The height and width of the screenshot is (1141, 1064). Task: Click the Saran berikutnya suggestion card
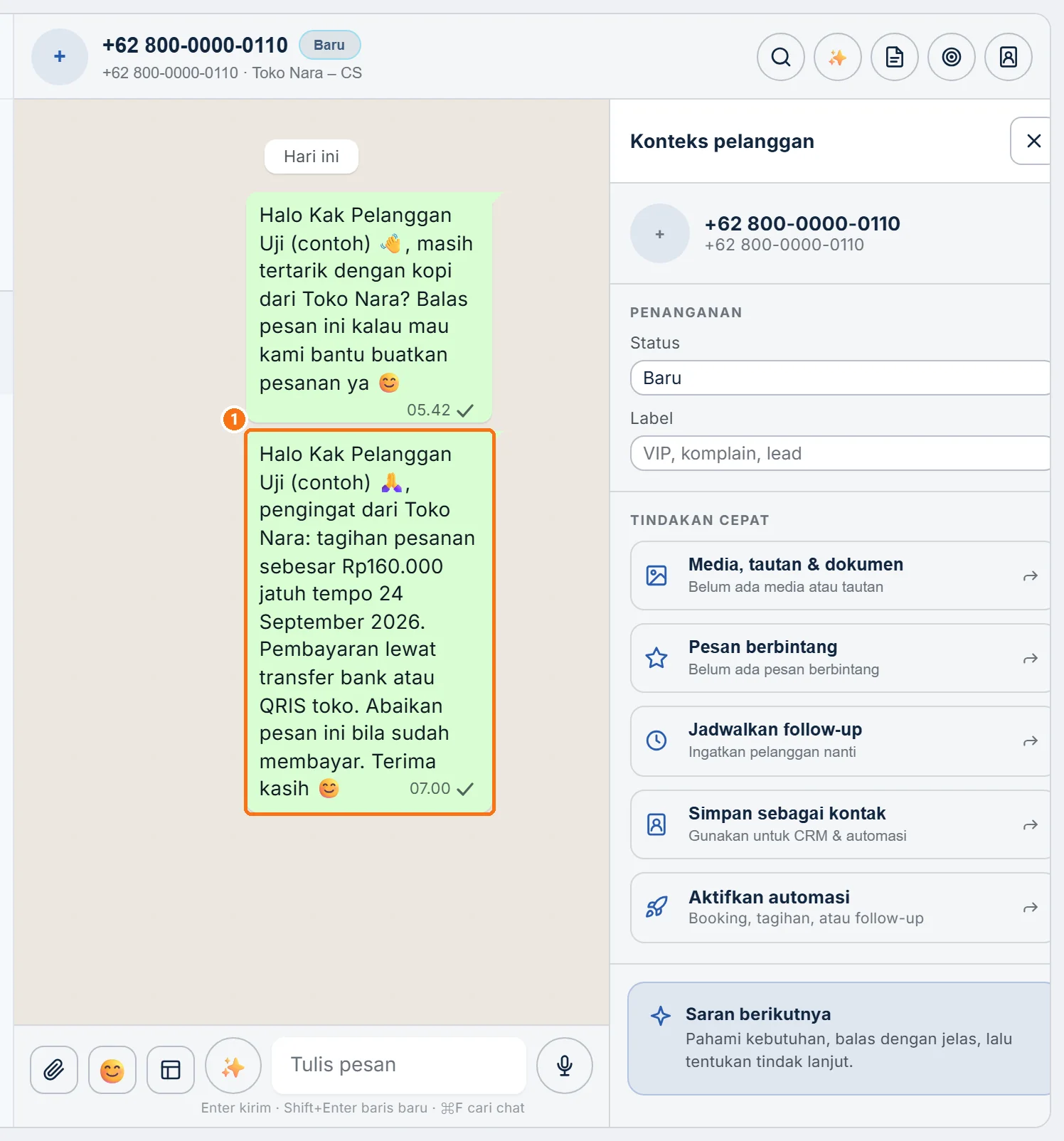coord(839,1039)
